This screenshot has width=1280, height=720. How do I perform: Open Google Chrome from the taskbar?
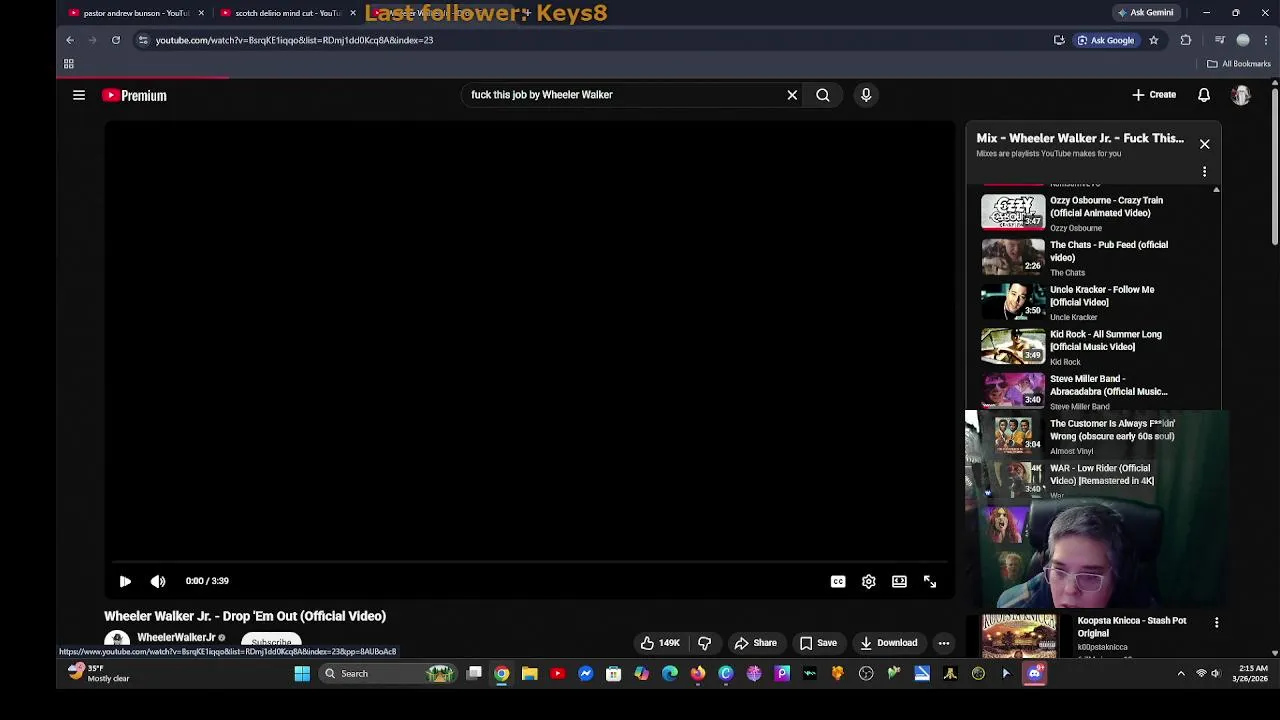tap(502, 674)
